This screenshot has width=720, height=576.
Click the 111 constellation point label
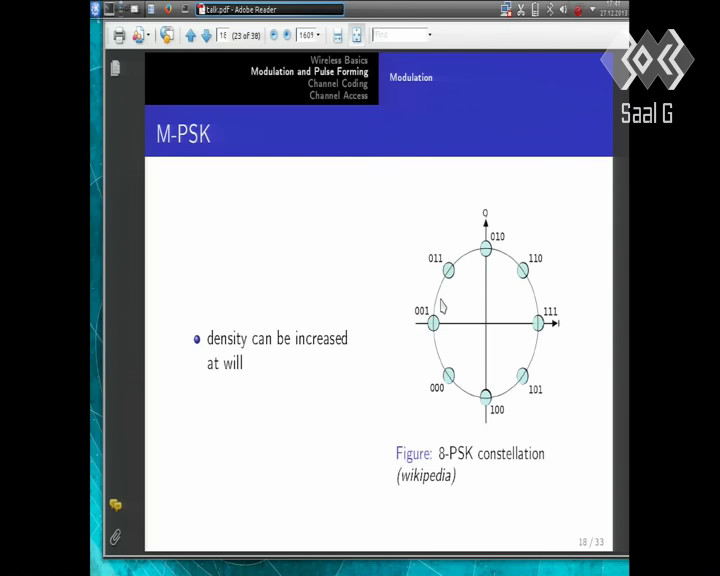tap(550, 311)
